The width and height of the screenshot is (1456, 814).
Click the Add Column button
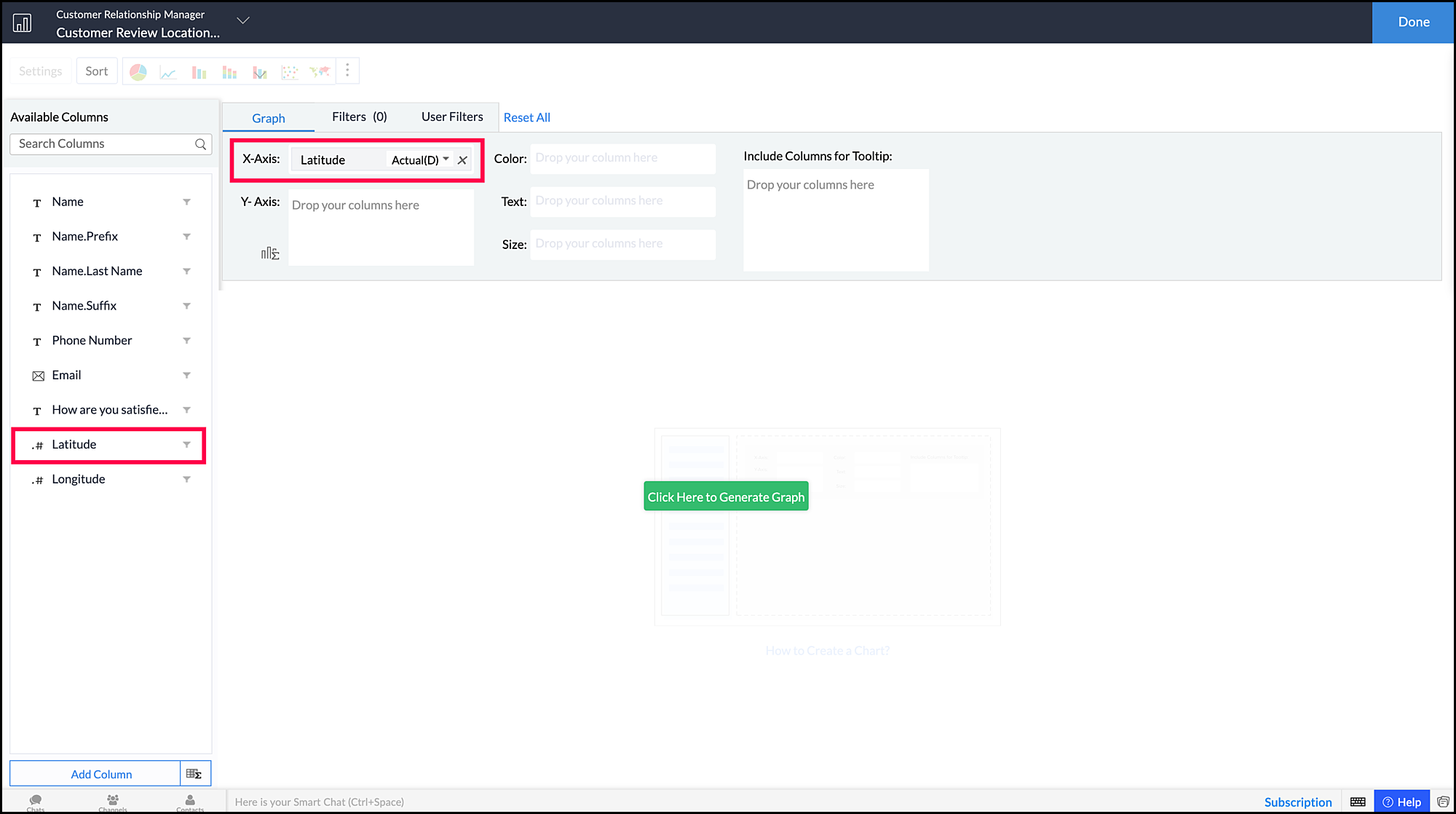click(x=101, y=774)
